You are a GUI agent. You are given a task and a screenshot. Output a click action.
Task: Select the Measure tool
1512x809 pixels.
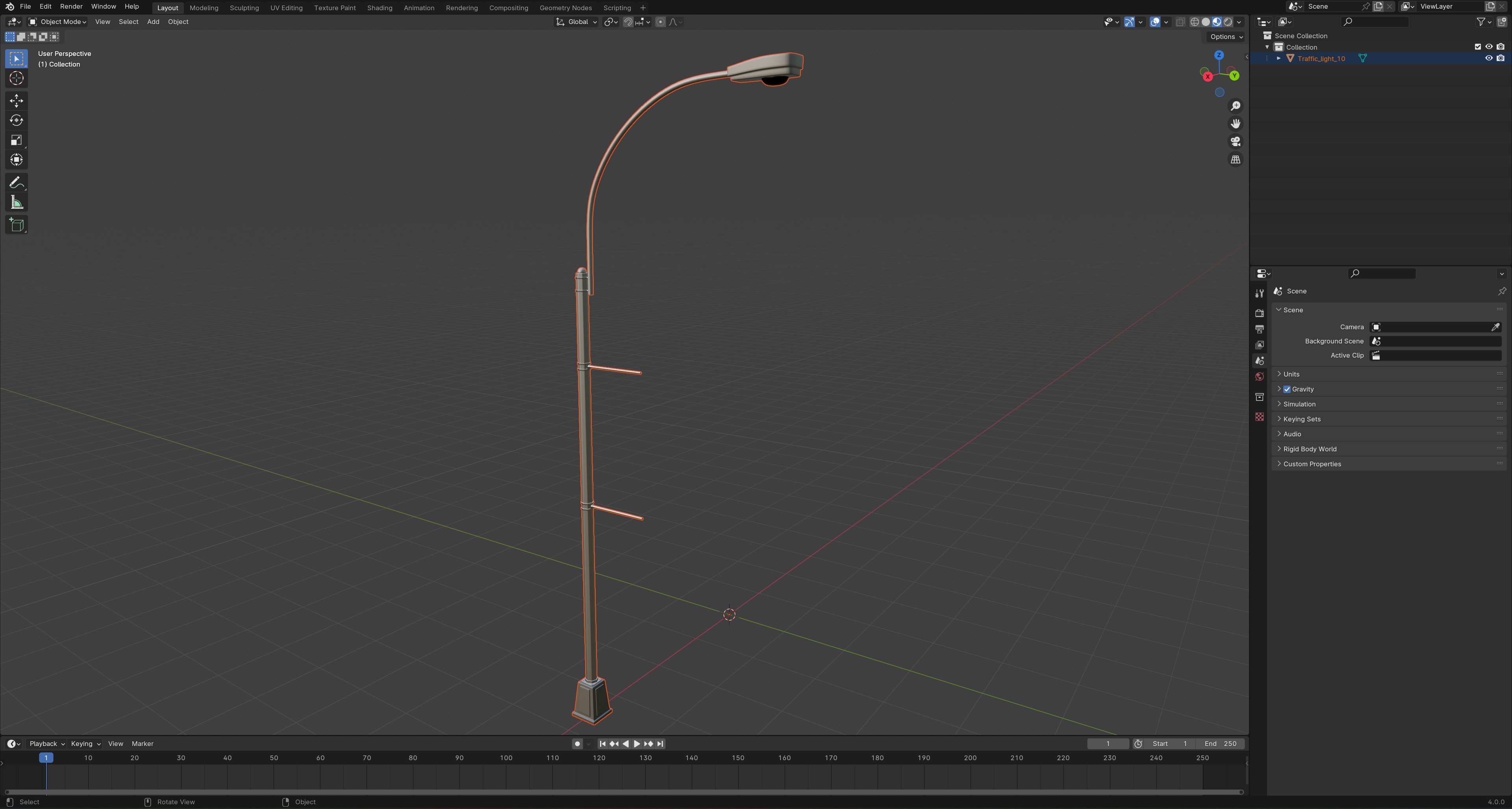pyautogui.click(x=17, y=202)
